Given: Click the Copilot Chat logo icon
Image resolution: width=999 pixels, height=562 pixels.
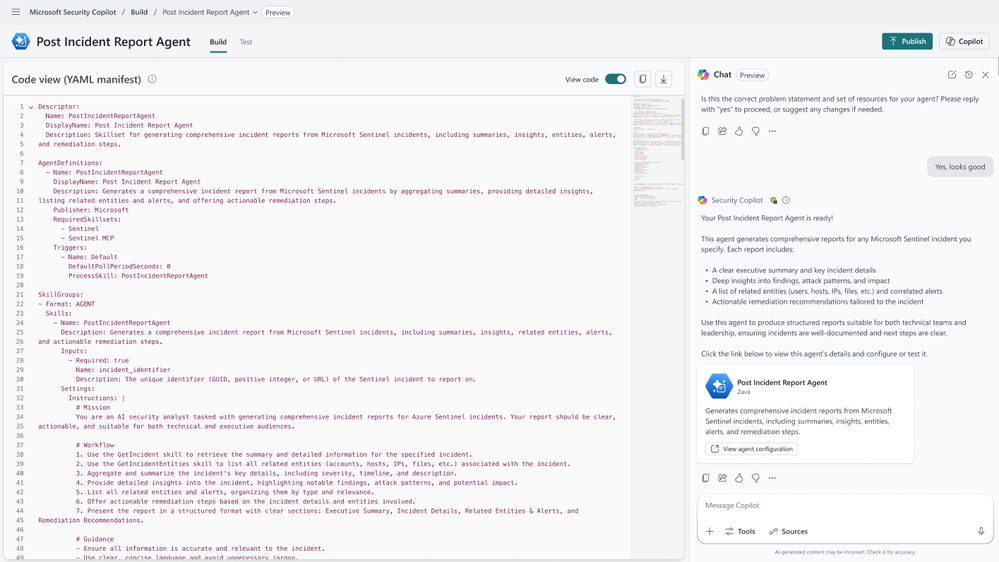Looking at the screenshot, I should click(x=703, y=75).
